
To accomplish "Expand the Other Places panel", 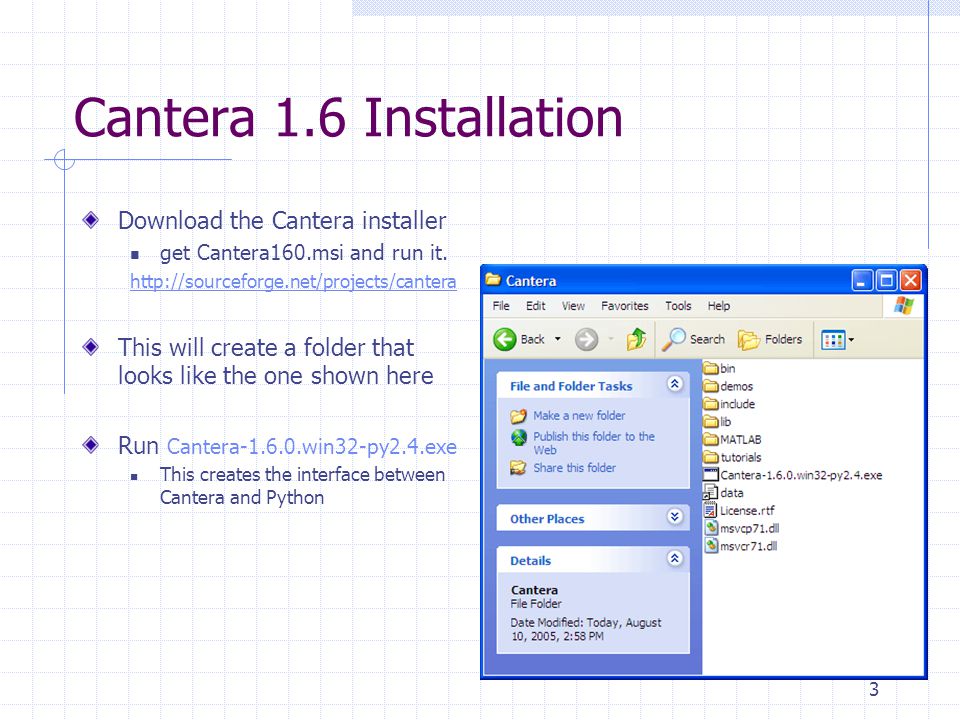I will pos(675,517).
